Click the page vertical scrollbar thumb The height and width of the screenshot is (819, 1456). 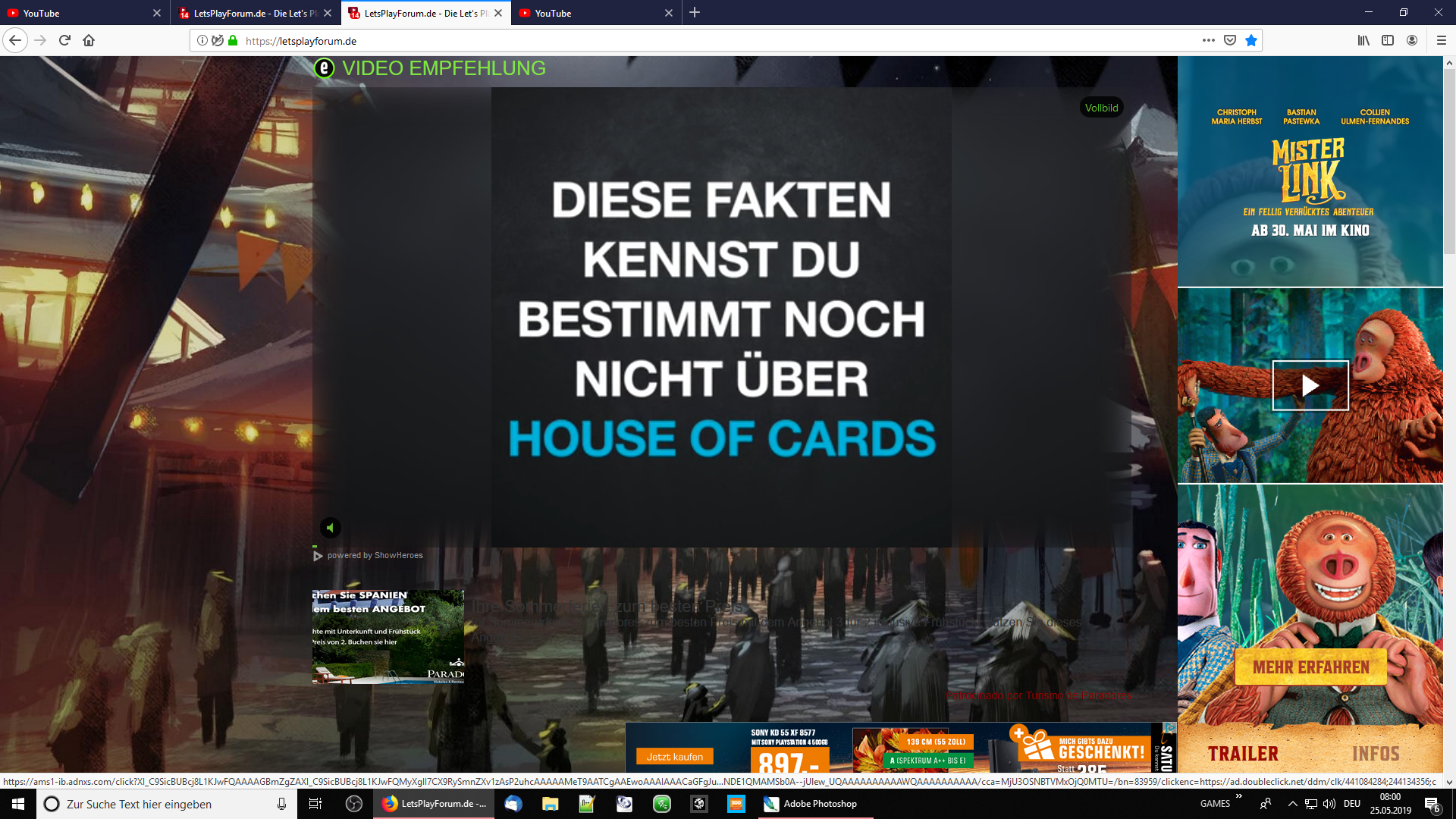click(x=1449, y=163)
